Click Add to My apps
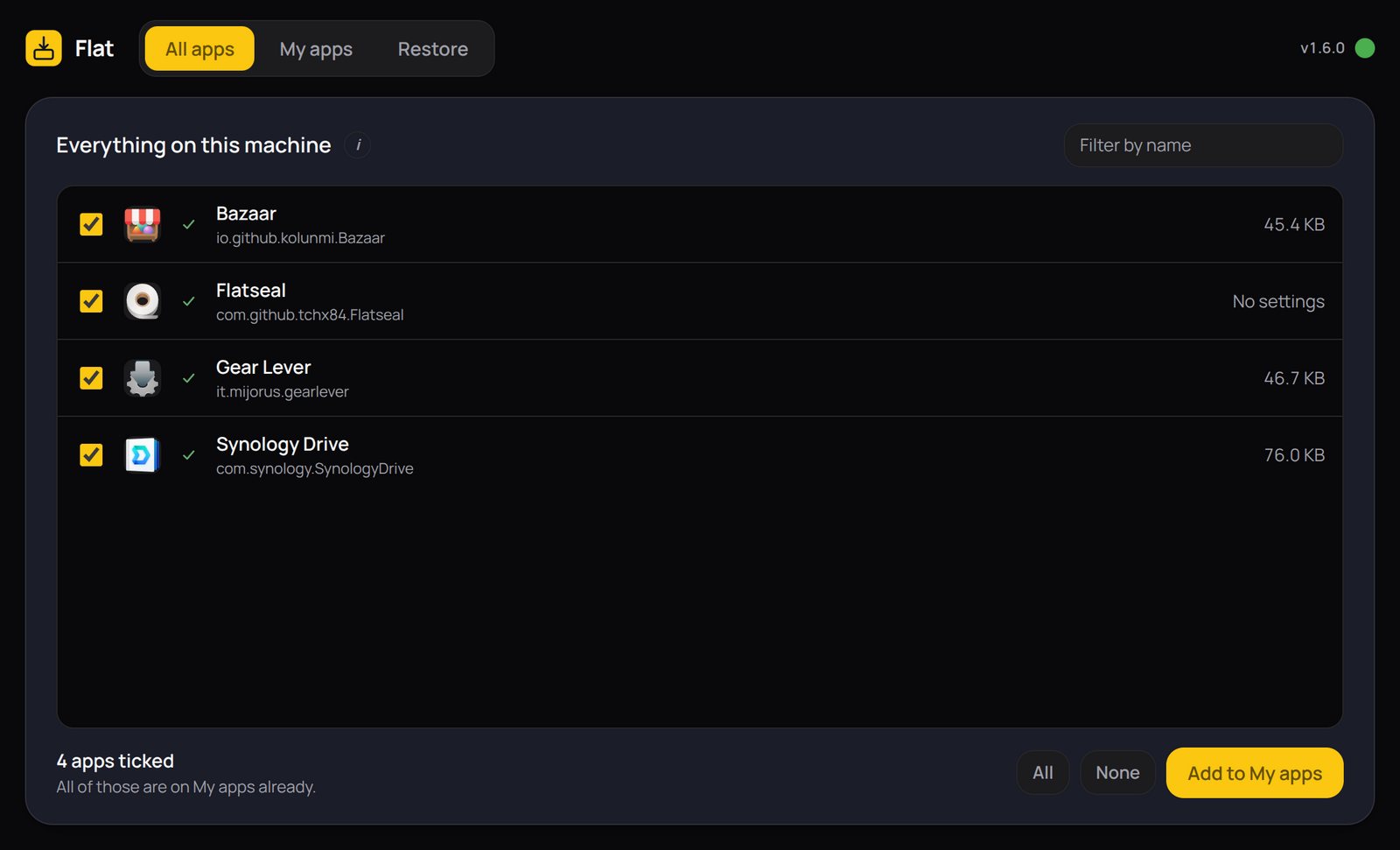The width and height of the screenshot is (1400, 850). pyautogui.click(x=1254, y=773)
